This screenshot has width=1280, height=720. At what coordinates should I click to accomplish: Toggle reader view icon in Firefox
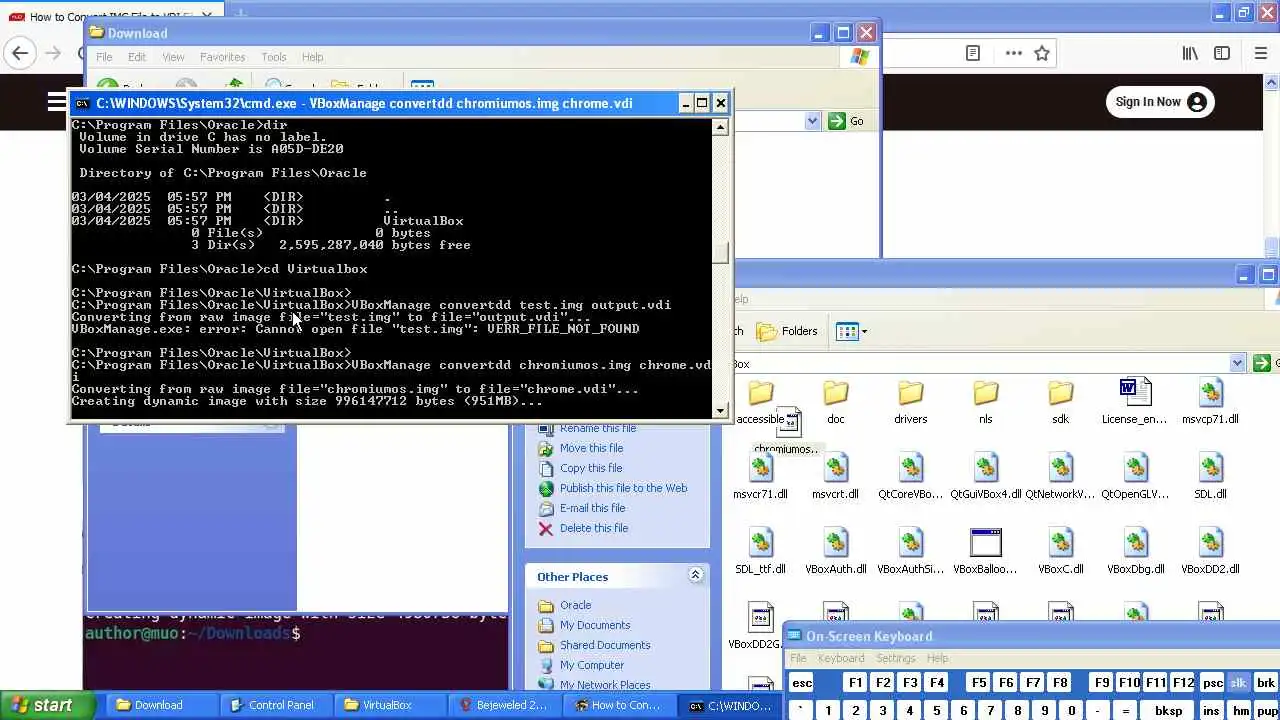[973, 54]
